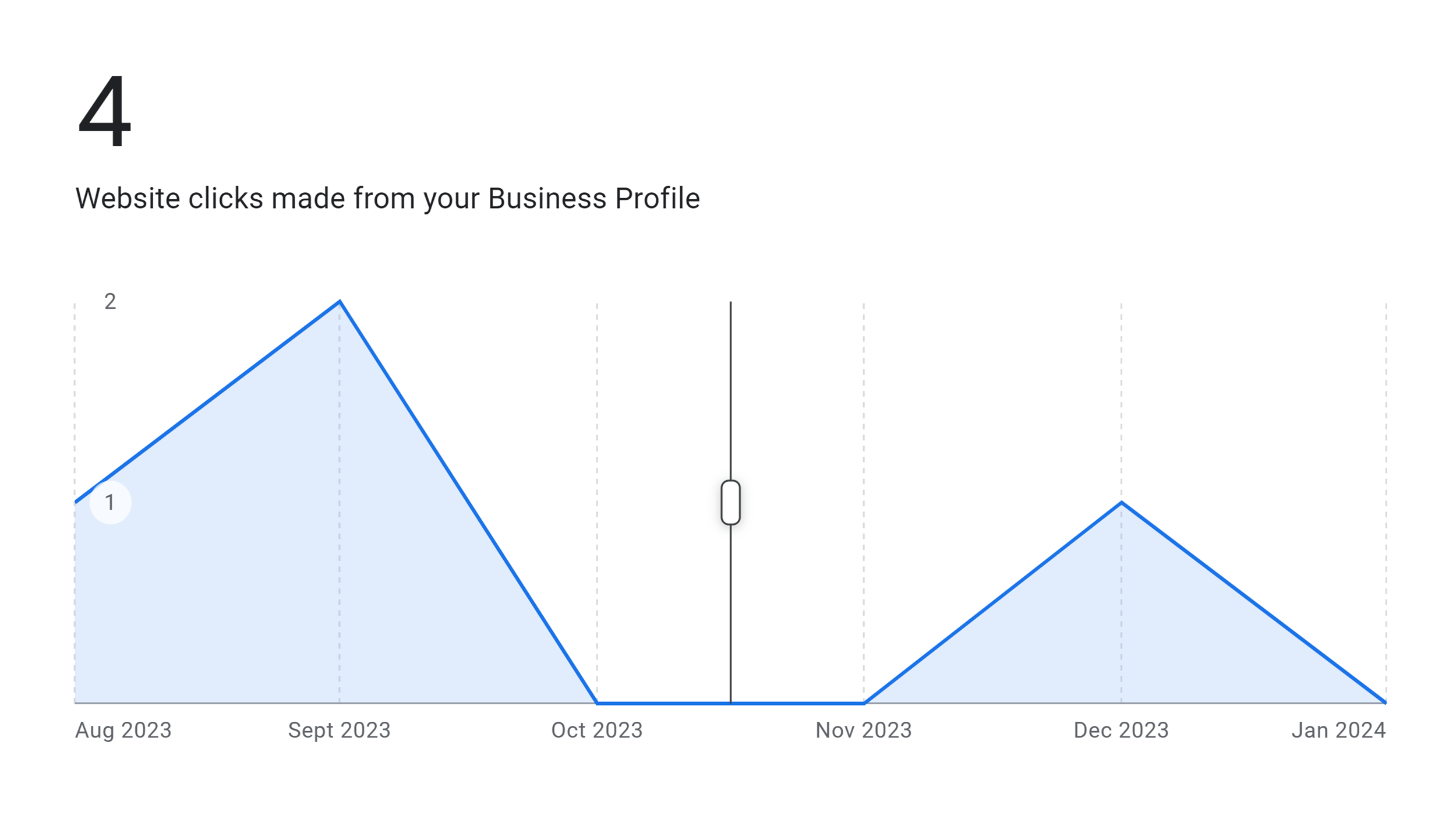This screenshot has width=1456, height=815.
Task: Select the Nov 2023 axis label
Action: click(863, 731)
